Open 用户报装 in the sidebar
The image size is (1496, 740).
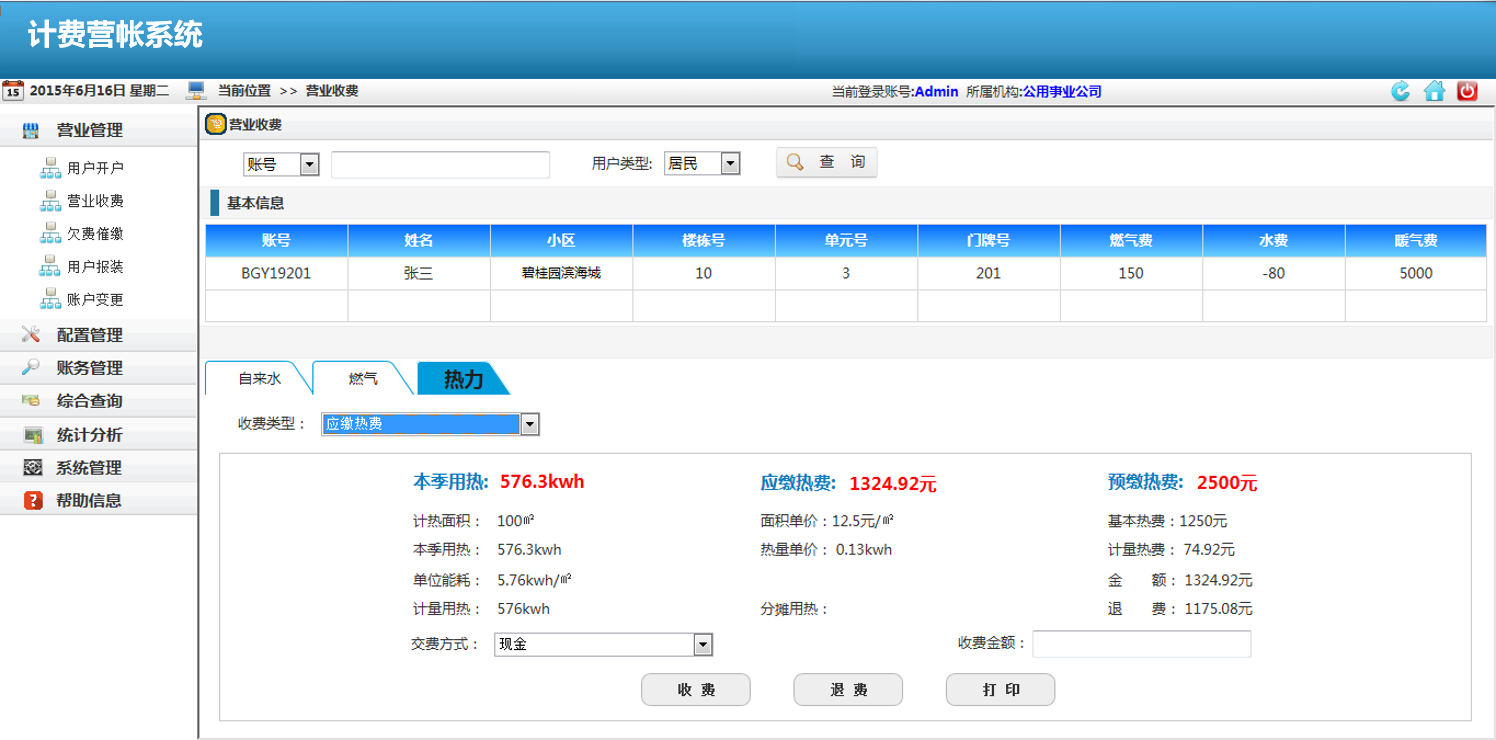(96, 267)
